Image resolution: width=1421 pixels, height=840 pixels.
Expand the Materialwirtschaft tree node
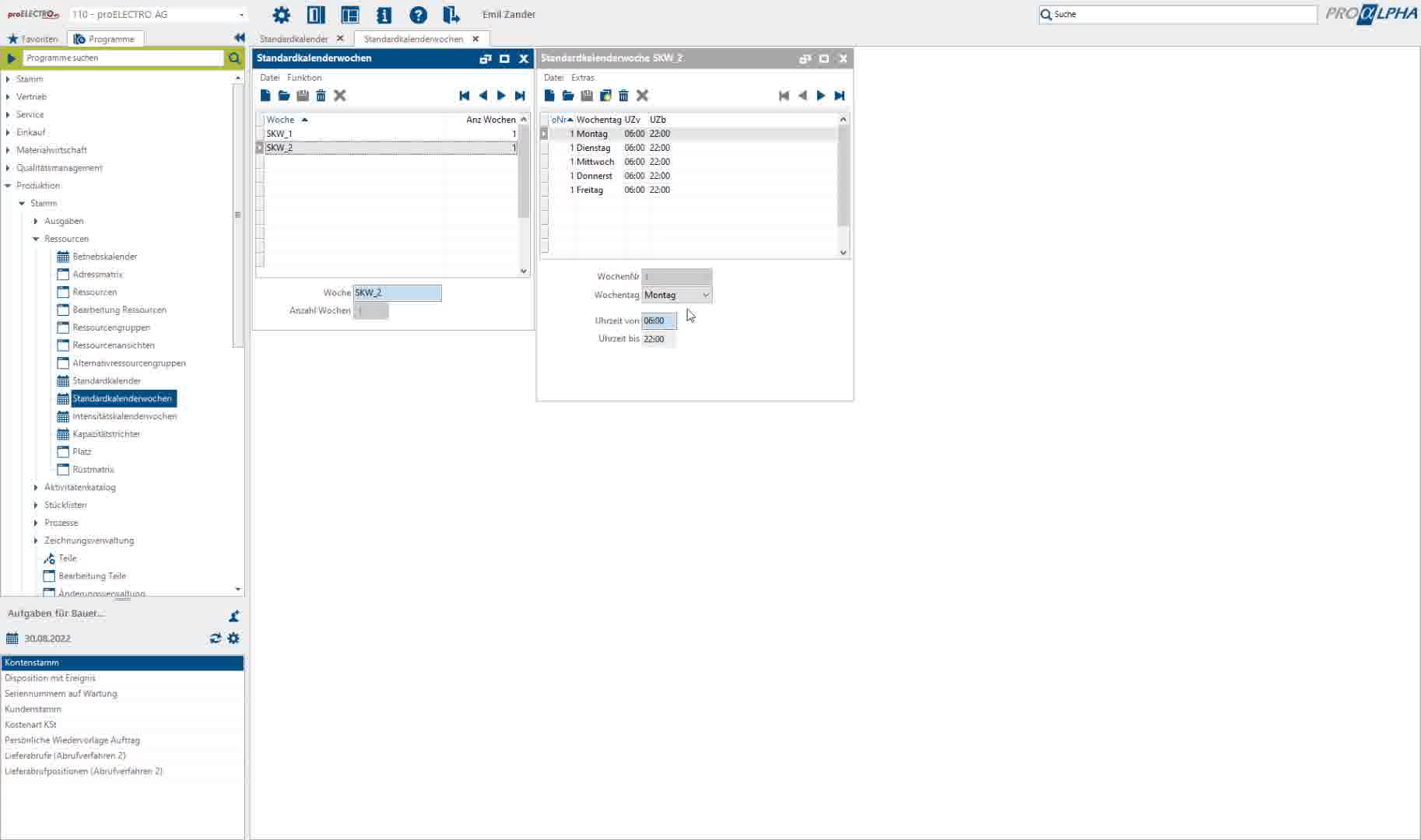click(x=8, y=150)
